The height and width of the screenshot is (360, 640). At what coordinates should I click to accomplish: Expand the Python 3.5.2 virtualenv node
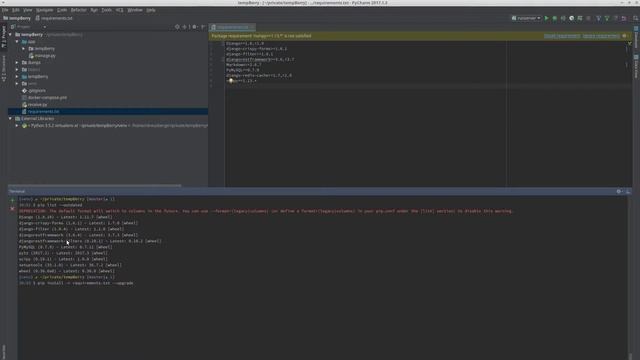coord(17,126)
